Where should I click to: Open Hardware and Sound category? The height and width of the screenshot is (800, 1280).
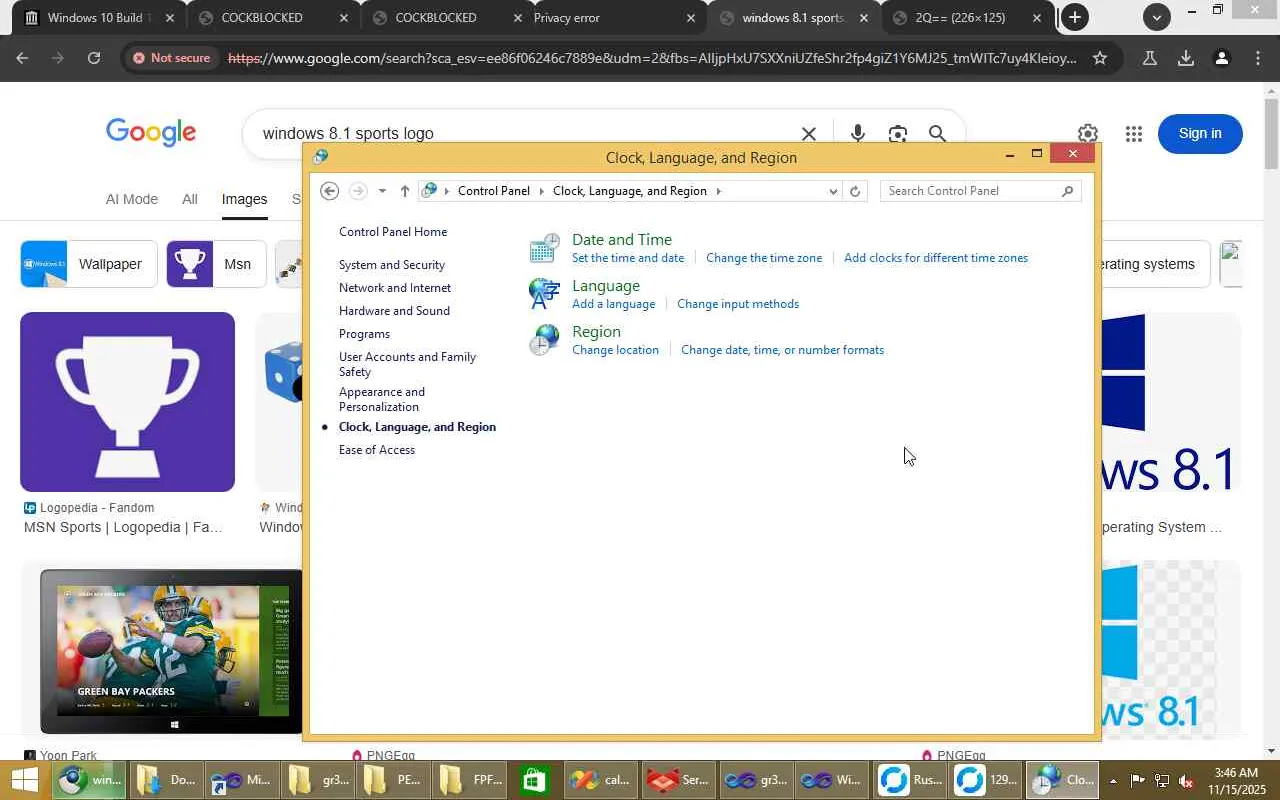tap(394, 311)
